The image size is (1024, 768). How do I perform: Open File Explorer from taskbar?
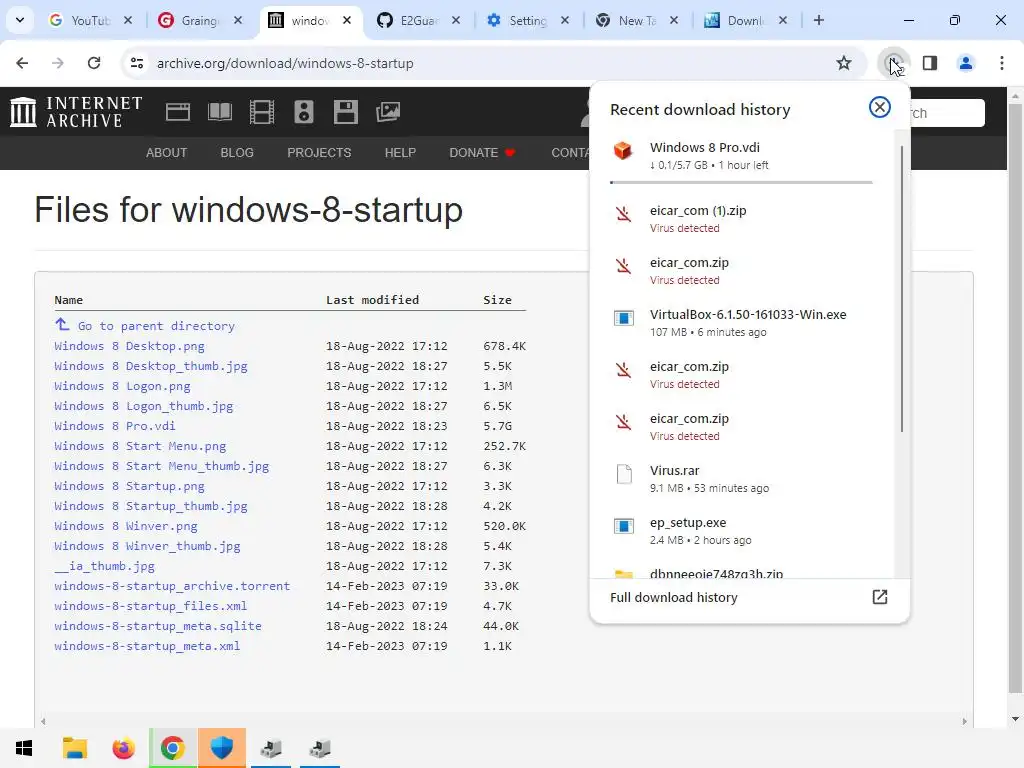point(74,748)
